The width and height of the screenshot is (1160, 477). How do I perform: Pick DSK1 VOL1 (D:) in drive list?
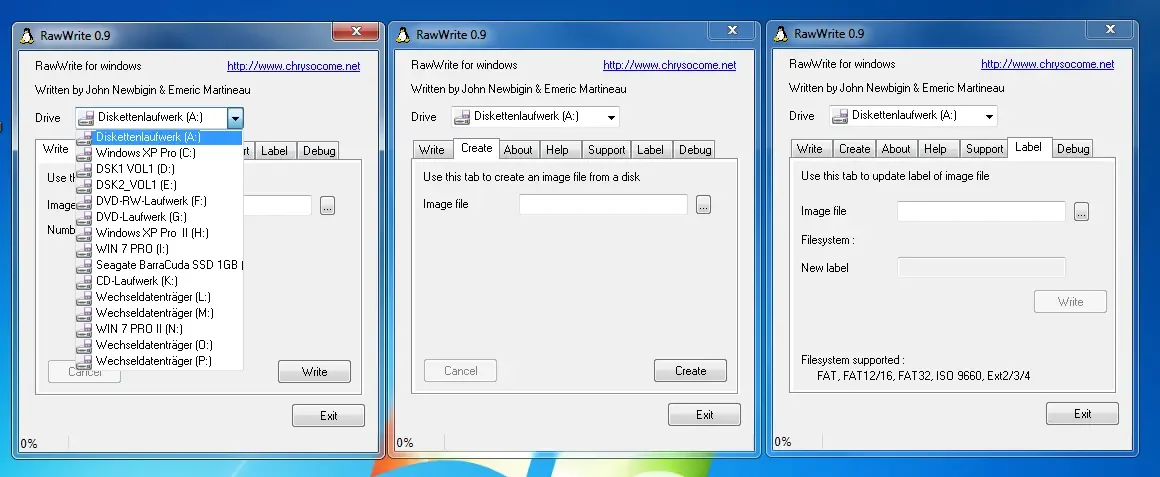pyautogui.click(x=158, y=169)
